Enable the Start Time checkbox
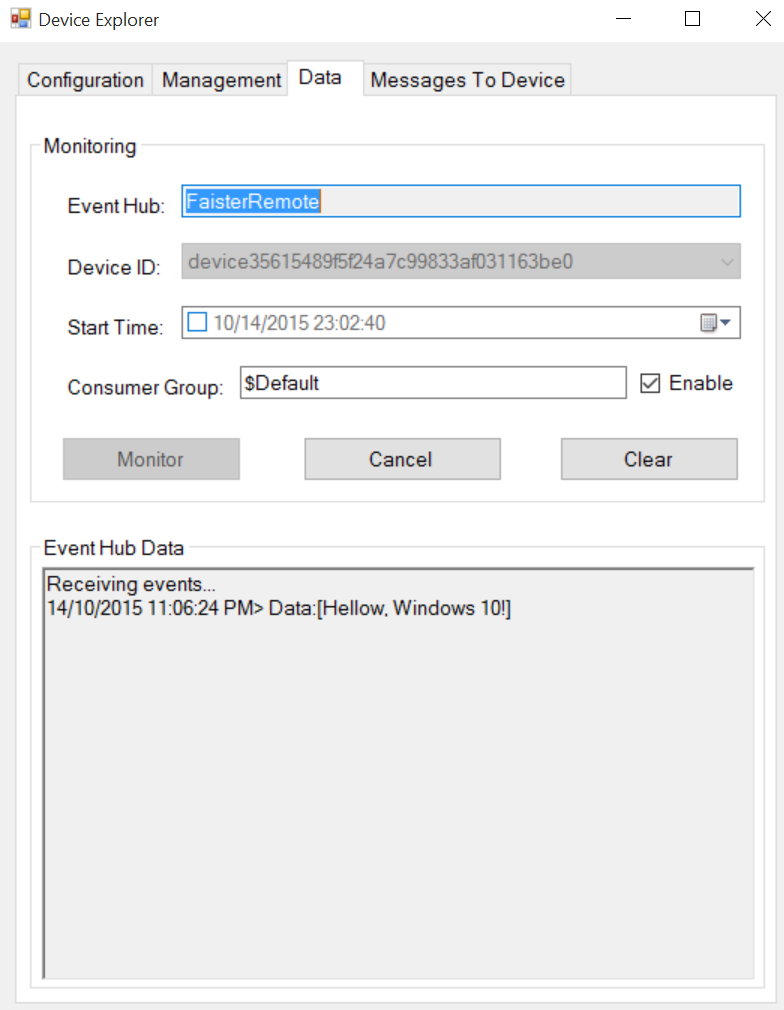 pyautogui.click(x=197, y=322)
